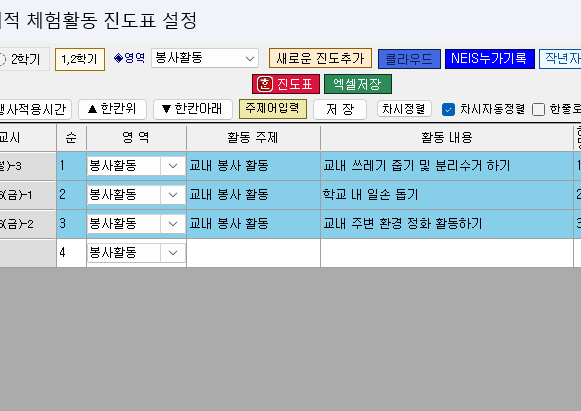Expand 영역 dropdown in row 1
Screen dimensions: 581x411
[173, 166]
